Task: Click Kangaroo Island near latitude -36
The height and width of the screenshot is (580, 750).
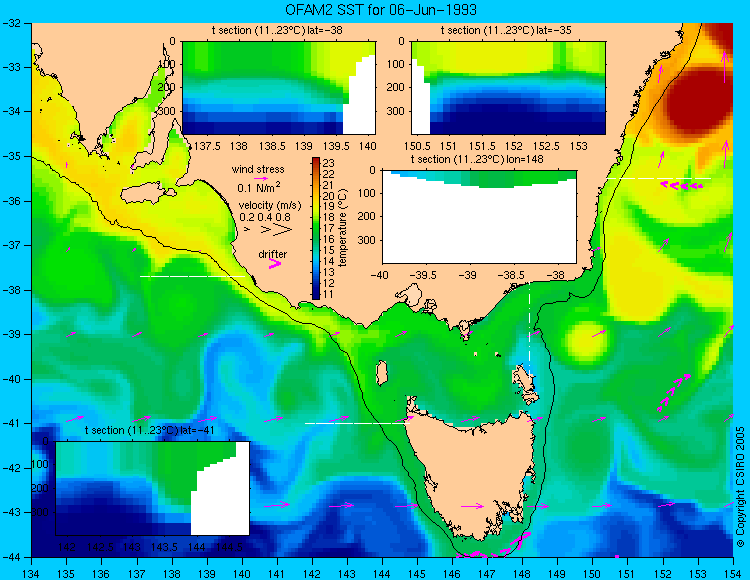Action: (148, 194)
